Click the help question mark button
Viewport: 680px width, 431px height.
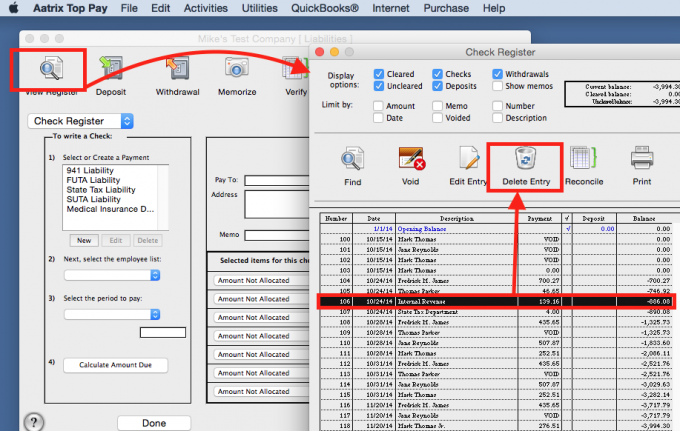tap(34, 421)
